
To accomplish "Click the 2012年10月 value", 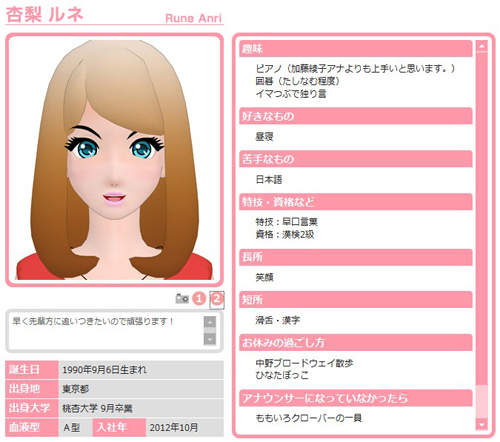I will [x=174, y=428].
